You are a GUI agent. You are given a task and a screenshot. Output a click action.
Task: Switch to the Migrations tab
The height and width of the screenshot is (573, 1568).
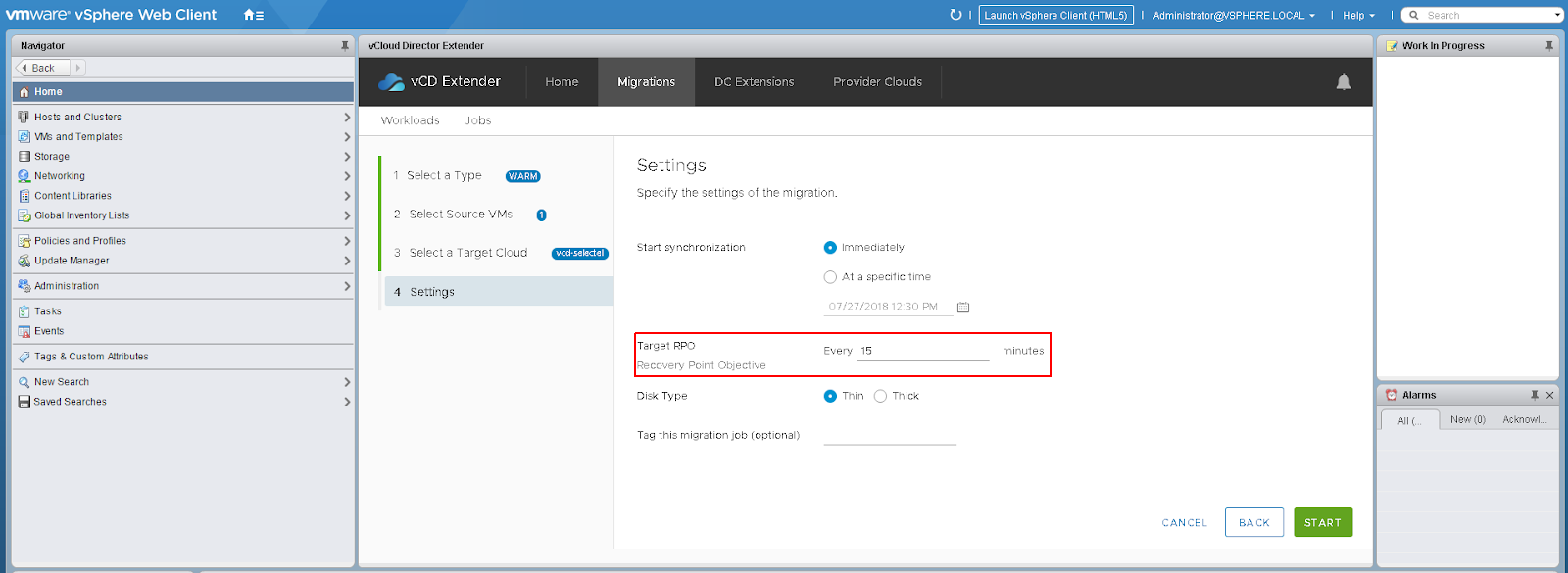point(647,82)
